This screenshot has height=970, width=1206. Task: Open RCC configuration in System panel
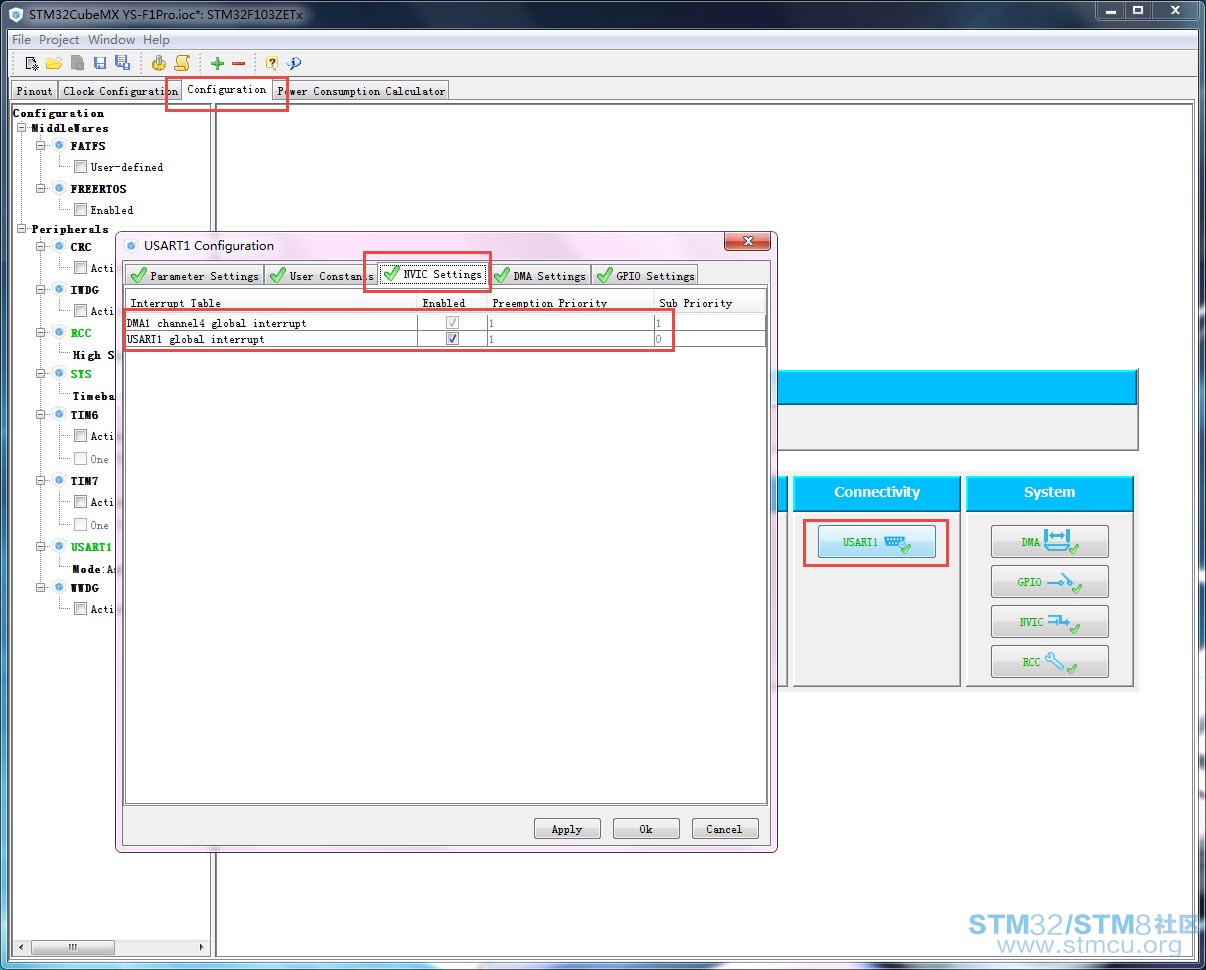click(1049, 661)
